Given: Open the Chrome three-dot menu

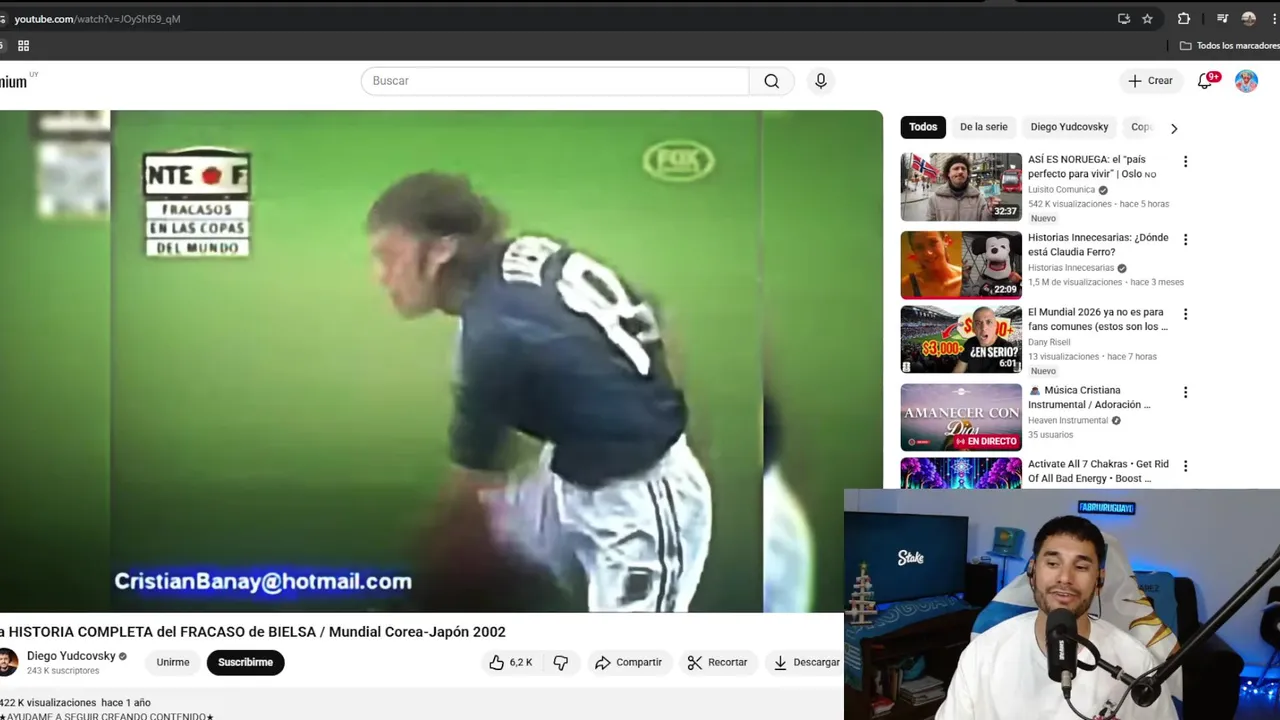Looking at the screenshot, I should click(x=1274, y=19).
